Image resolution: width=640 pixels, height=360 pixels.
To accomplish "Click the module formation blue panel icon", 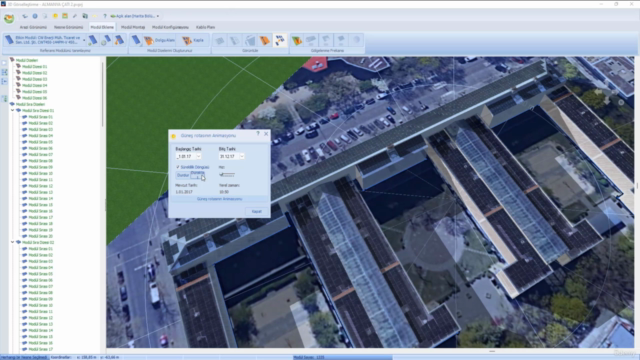I will [x=136, y=40].
